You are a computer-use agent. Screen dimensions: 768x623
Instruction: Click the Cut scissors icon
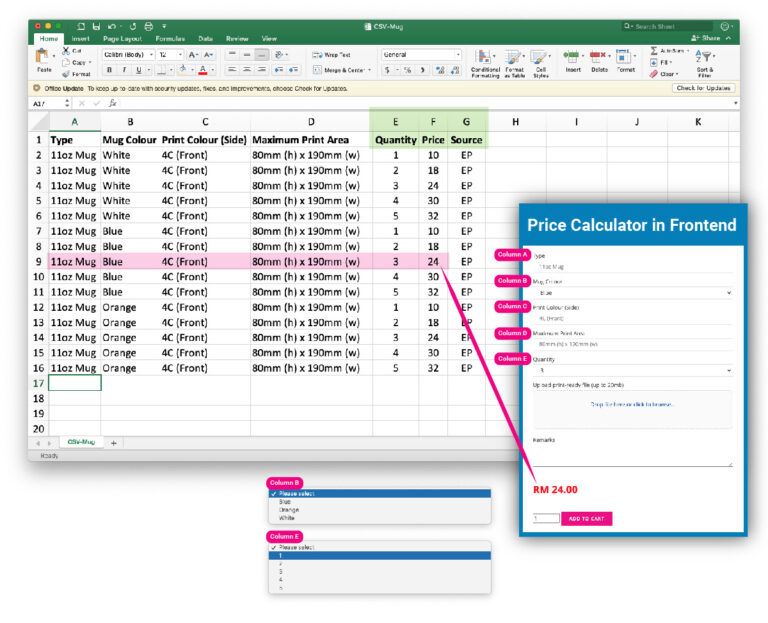point(66,50)
